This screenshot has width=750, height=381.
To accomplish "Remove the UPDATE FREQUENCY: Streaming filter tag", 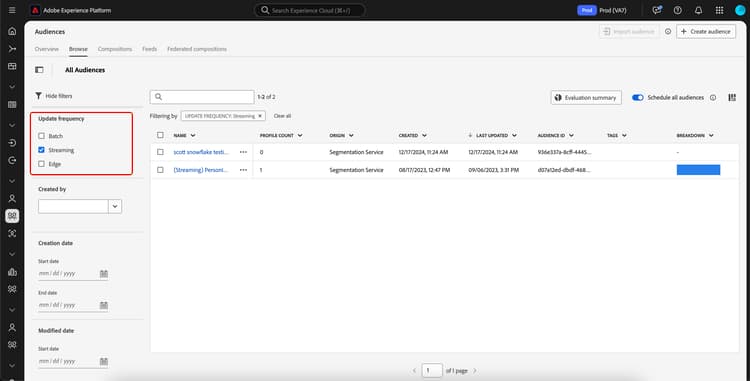I will tap(260, 116).
